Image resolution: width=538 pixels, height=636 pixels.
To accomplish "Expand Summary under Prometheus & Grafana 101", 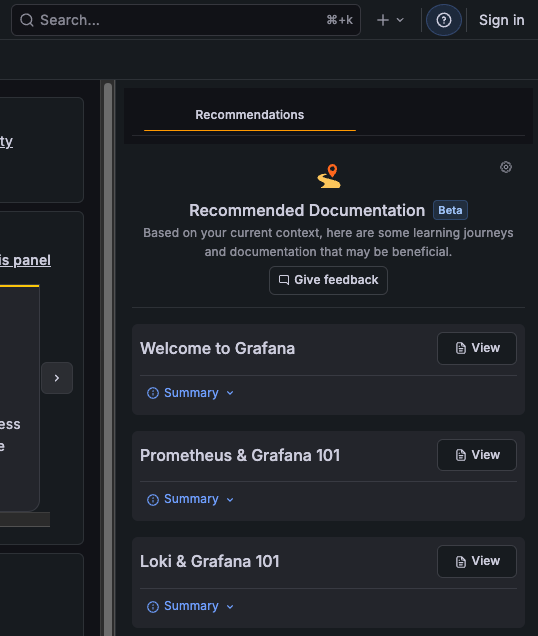I will pos(190,499).
